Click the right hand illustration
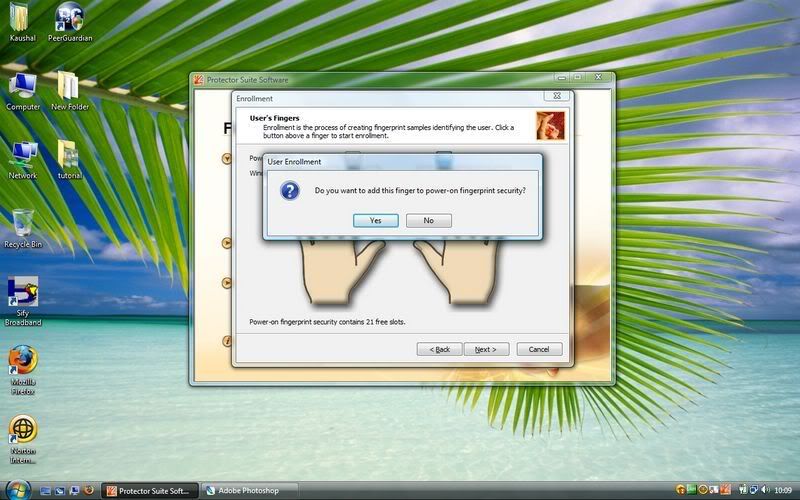Viewport: 800px width, 500px height. point(458,271)
